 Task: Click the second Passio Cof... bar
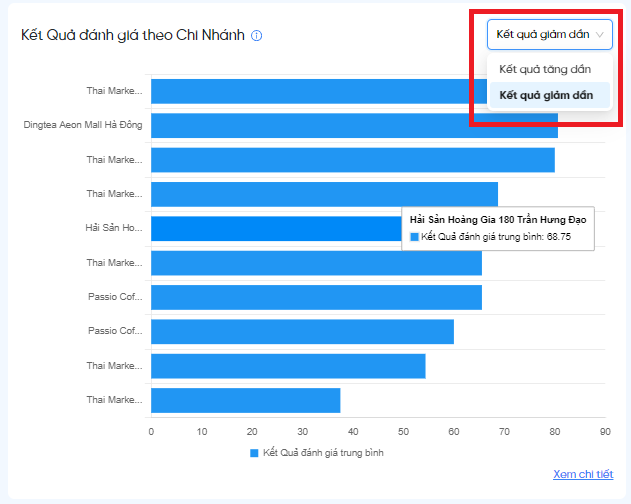pyautogui.click(x=302, y=332)
